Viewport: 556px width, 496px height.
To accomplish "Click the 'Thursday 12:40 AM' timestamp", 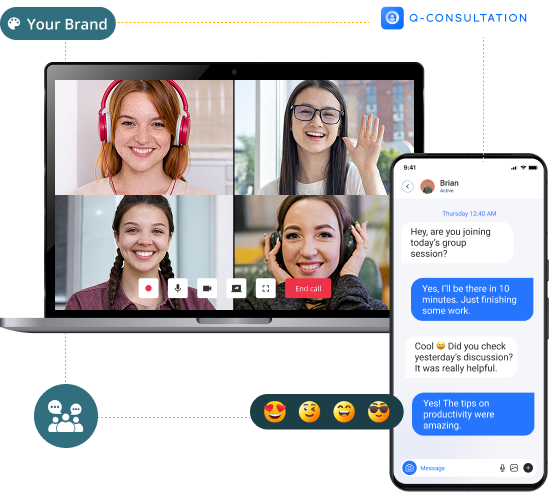I will click(470, 214).
